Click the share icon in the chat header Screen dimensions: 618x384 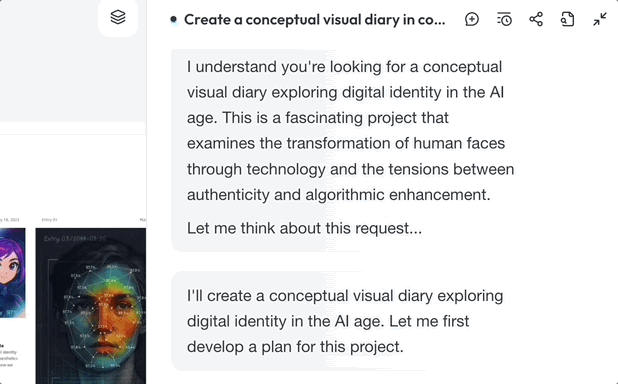[536, 19]
